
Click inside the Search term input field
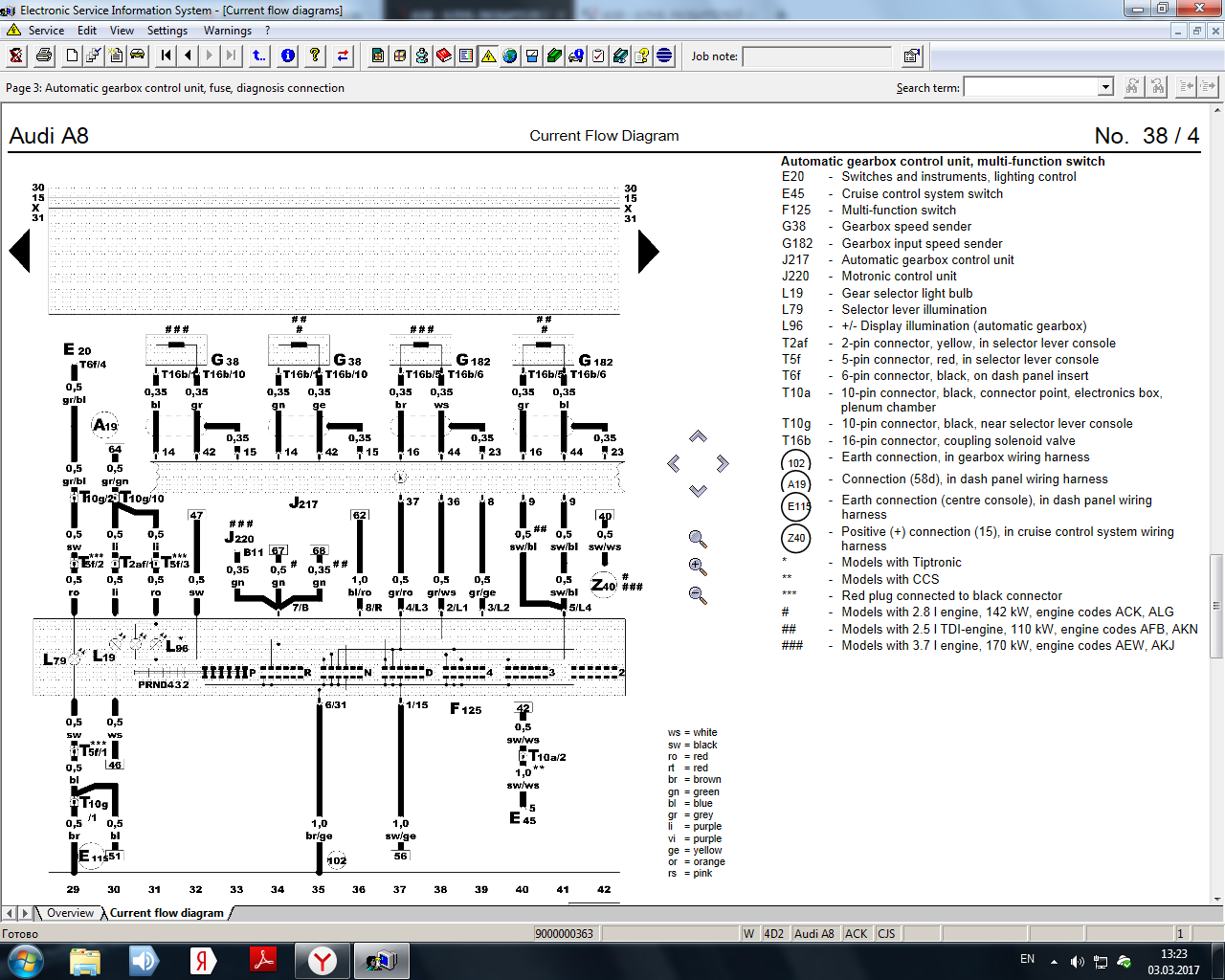click(1031, 87)
